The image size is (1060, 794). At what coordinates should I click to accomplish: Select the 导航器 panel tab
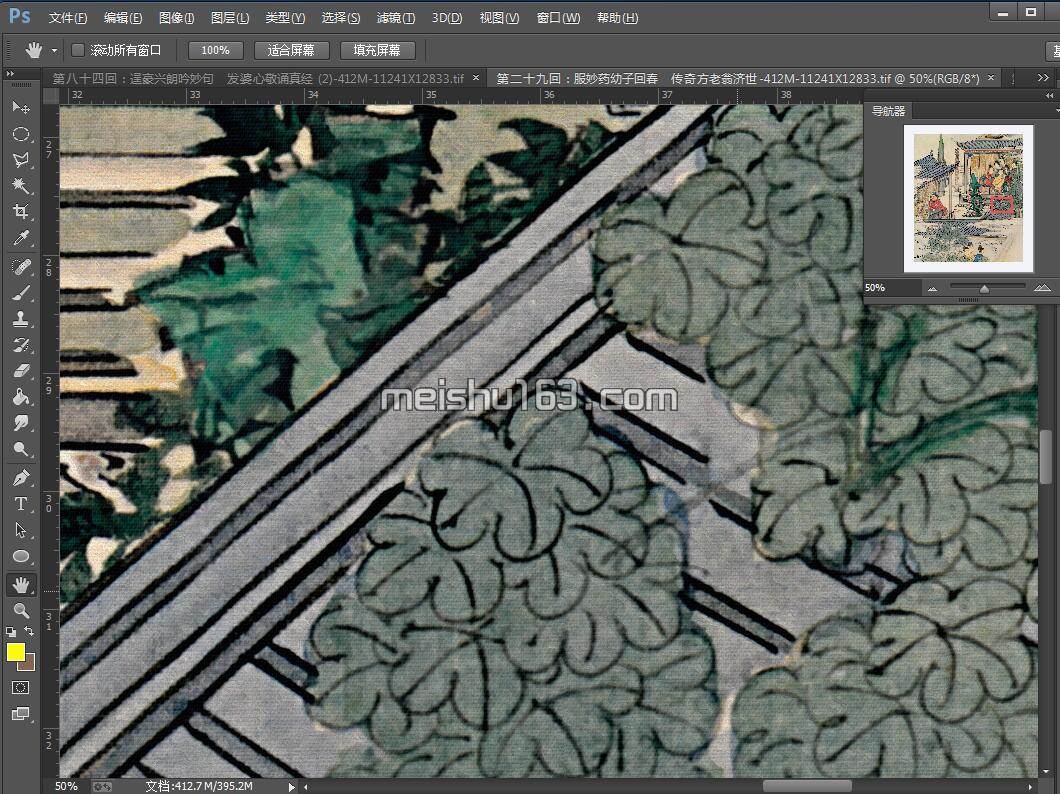click(888, 111)
